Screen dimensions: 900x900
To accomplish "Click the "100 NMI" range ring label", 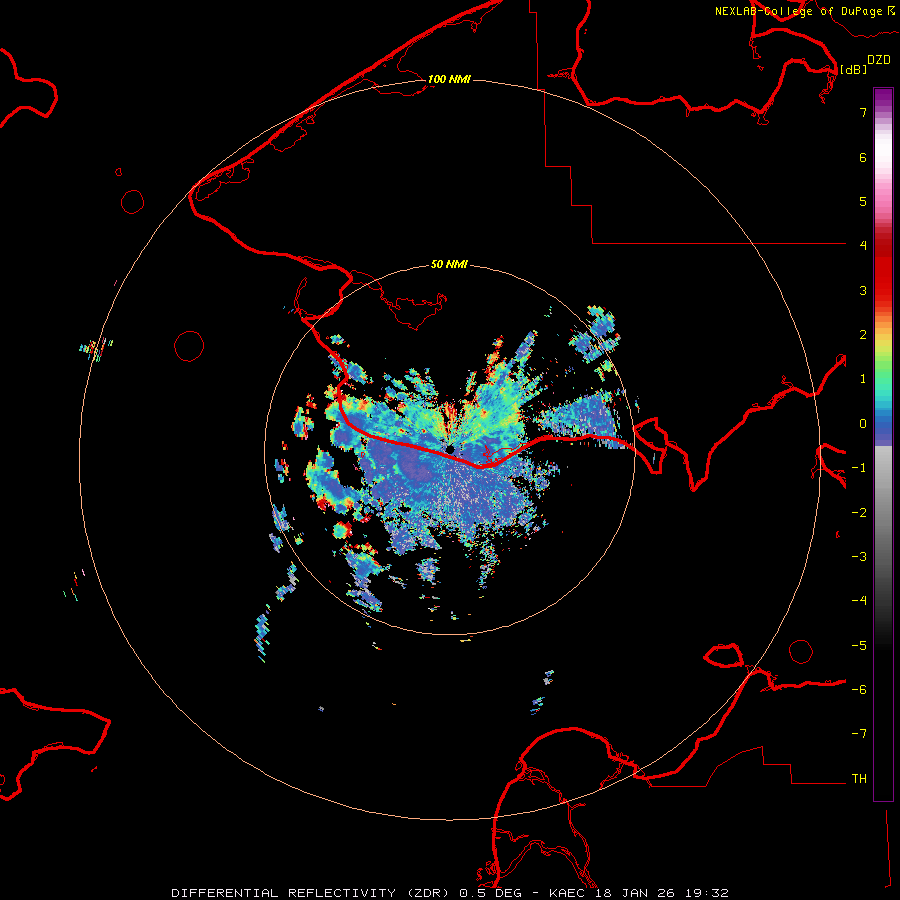I will click(449, 79).
